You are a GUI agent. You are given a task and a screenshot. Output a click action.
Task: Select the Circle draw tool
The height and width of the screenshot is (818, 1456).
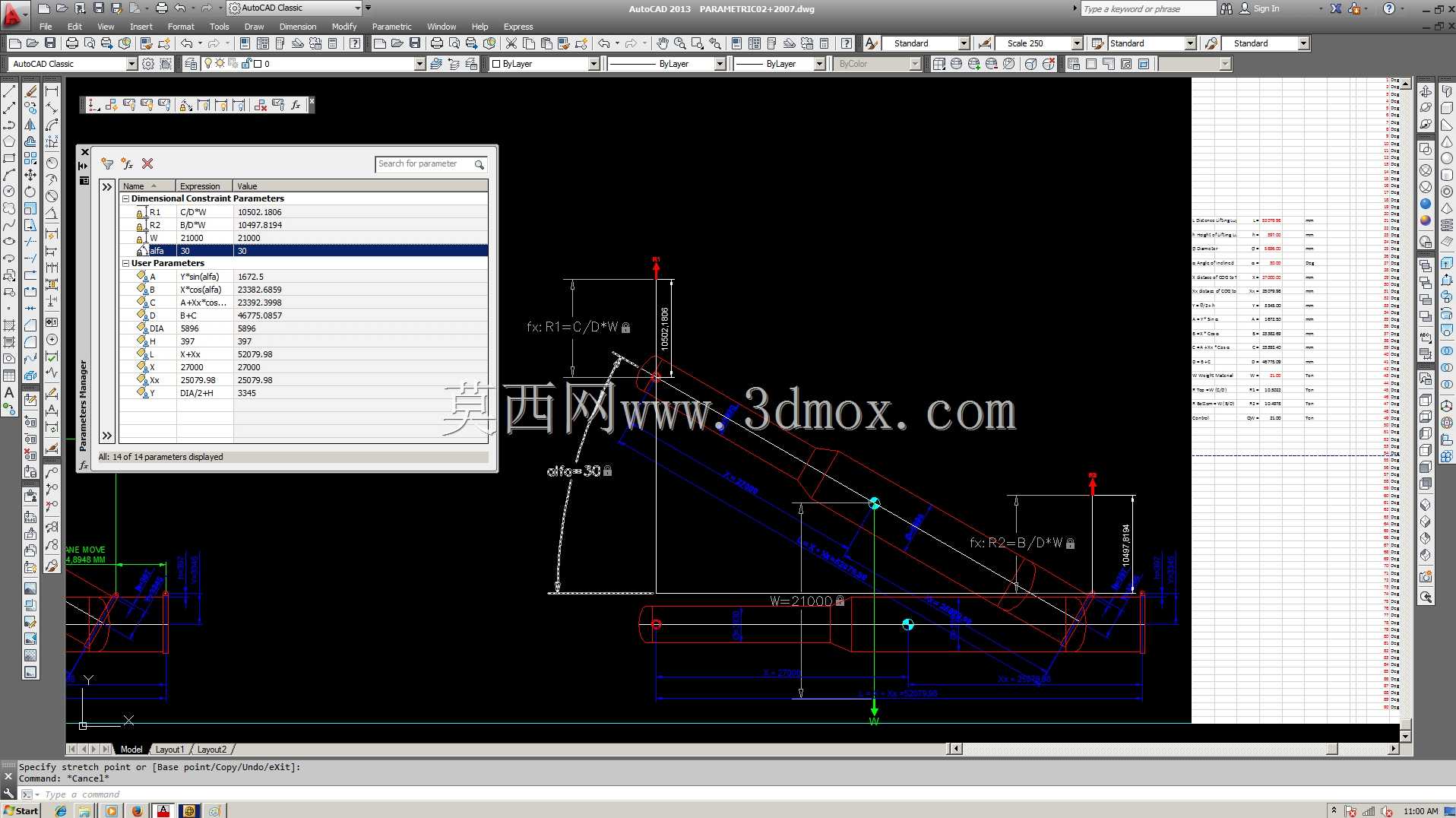click(x=9, y=192)
